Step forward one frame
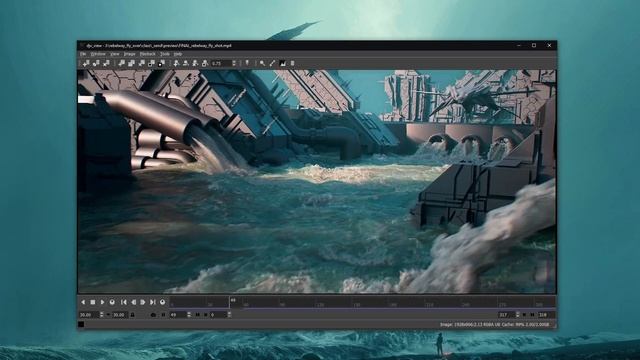Image resolution: width=640 pixels, height=360 pixels. [x=143, y=302]
